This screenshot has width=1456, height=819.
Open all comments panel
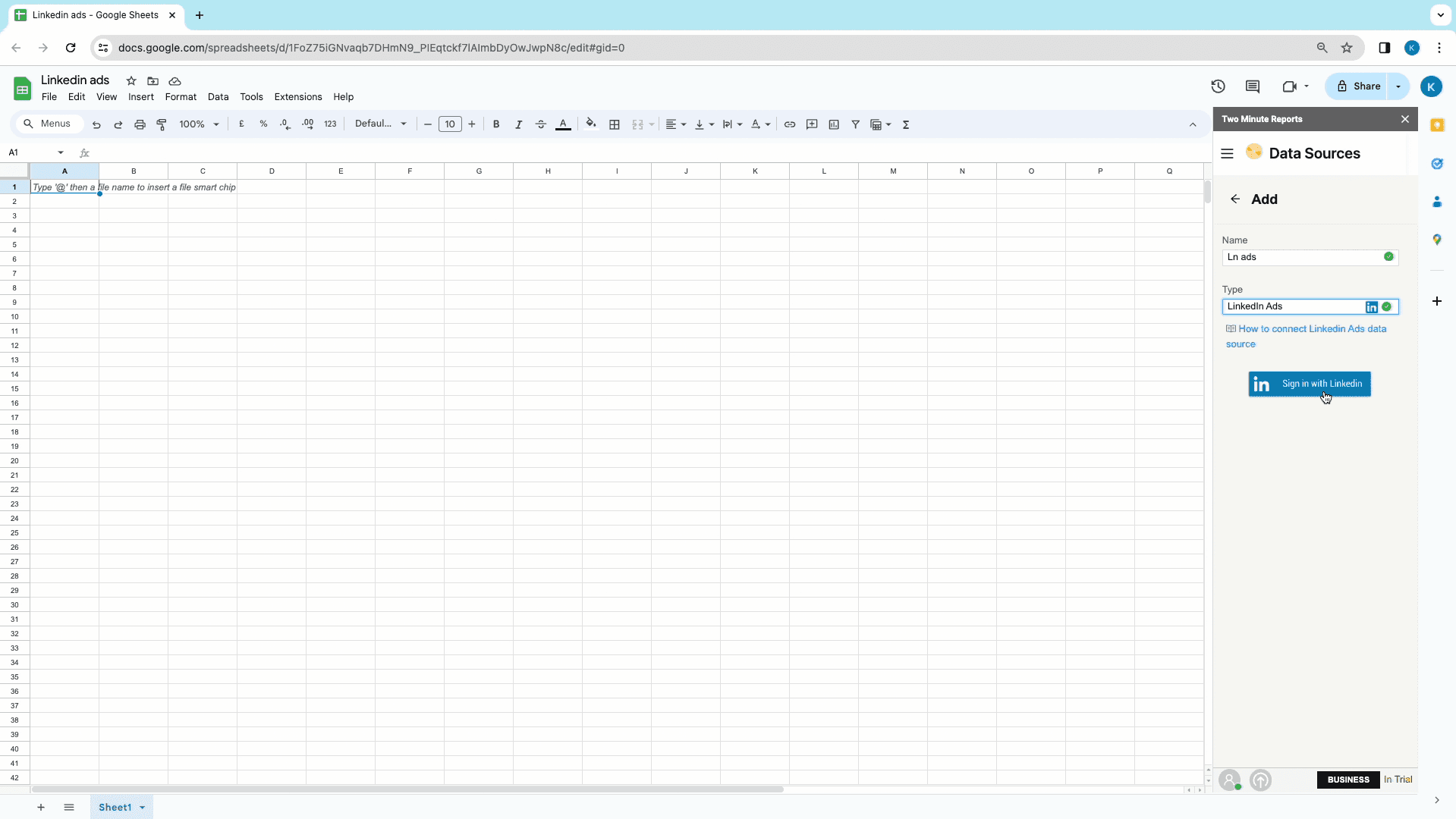(x=1253, y=86)
